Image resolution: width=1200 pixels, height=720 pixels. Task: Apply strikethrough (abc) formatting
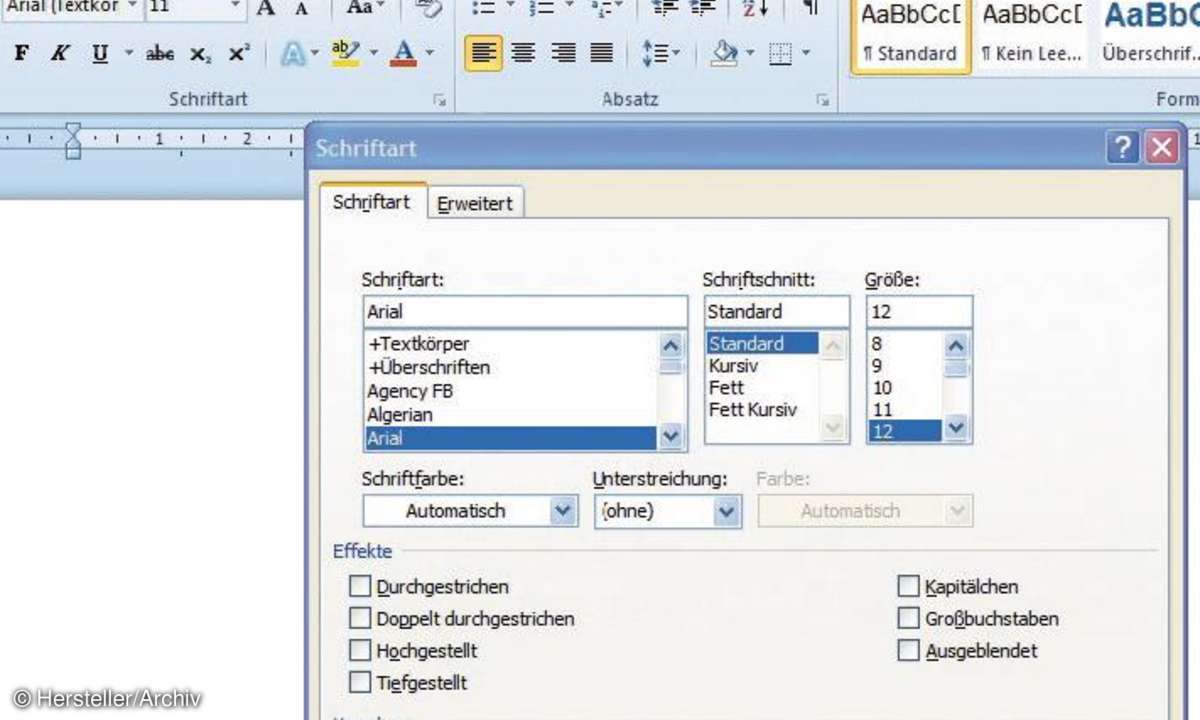pyautogui.click(x=160, y=53)
